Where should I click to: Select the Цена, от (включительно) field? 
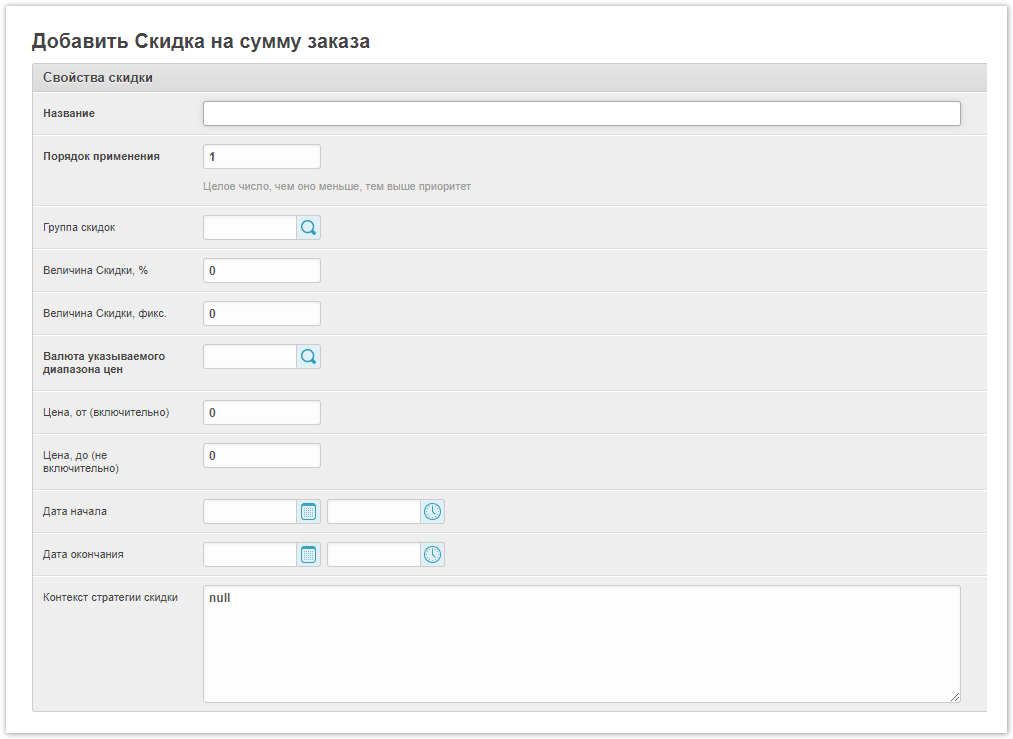click(261, 413)
